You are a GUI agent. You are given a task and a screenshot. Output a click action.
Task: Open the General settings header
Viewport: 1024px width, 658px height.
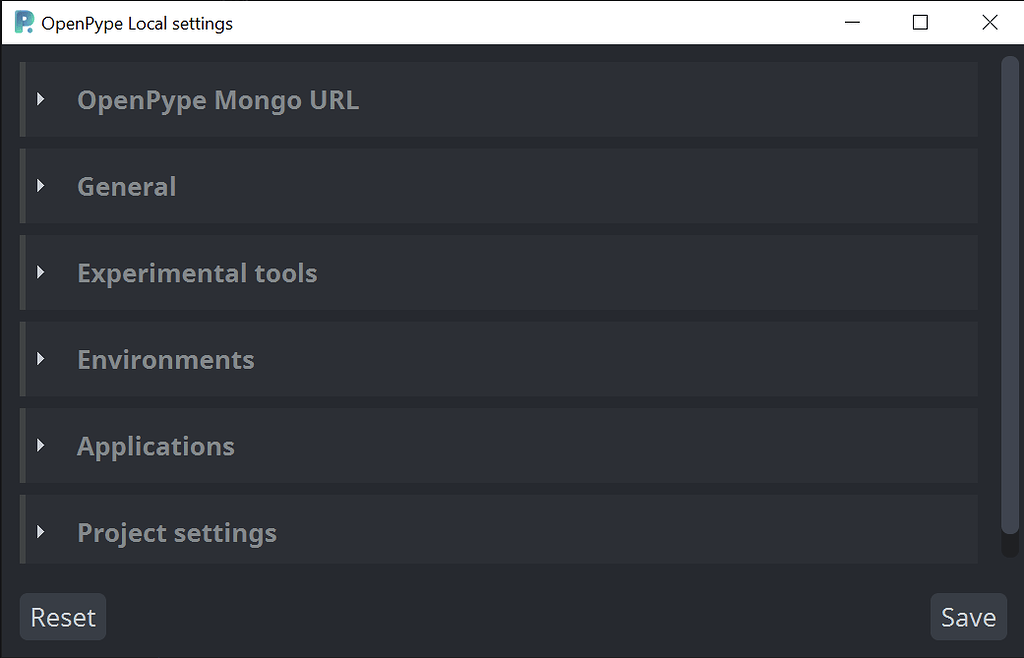pos(126,186)
